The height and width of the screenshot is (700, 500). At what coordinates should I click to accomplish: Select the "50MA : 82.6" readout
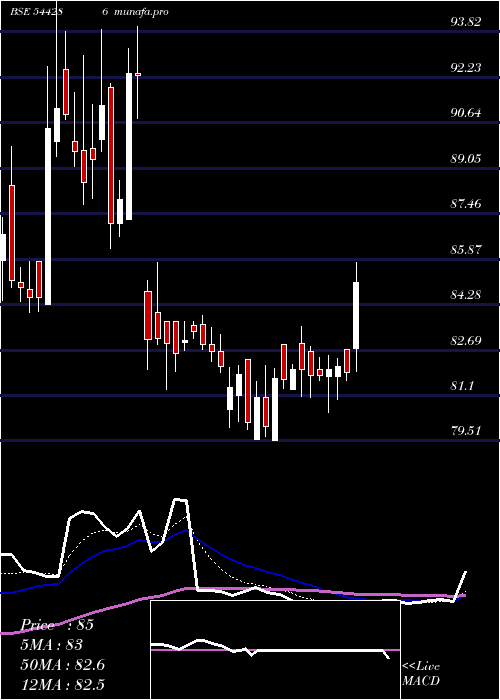tap(62, 665)
